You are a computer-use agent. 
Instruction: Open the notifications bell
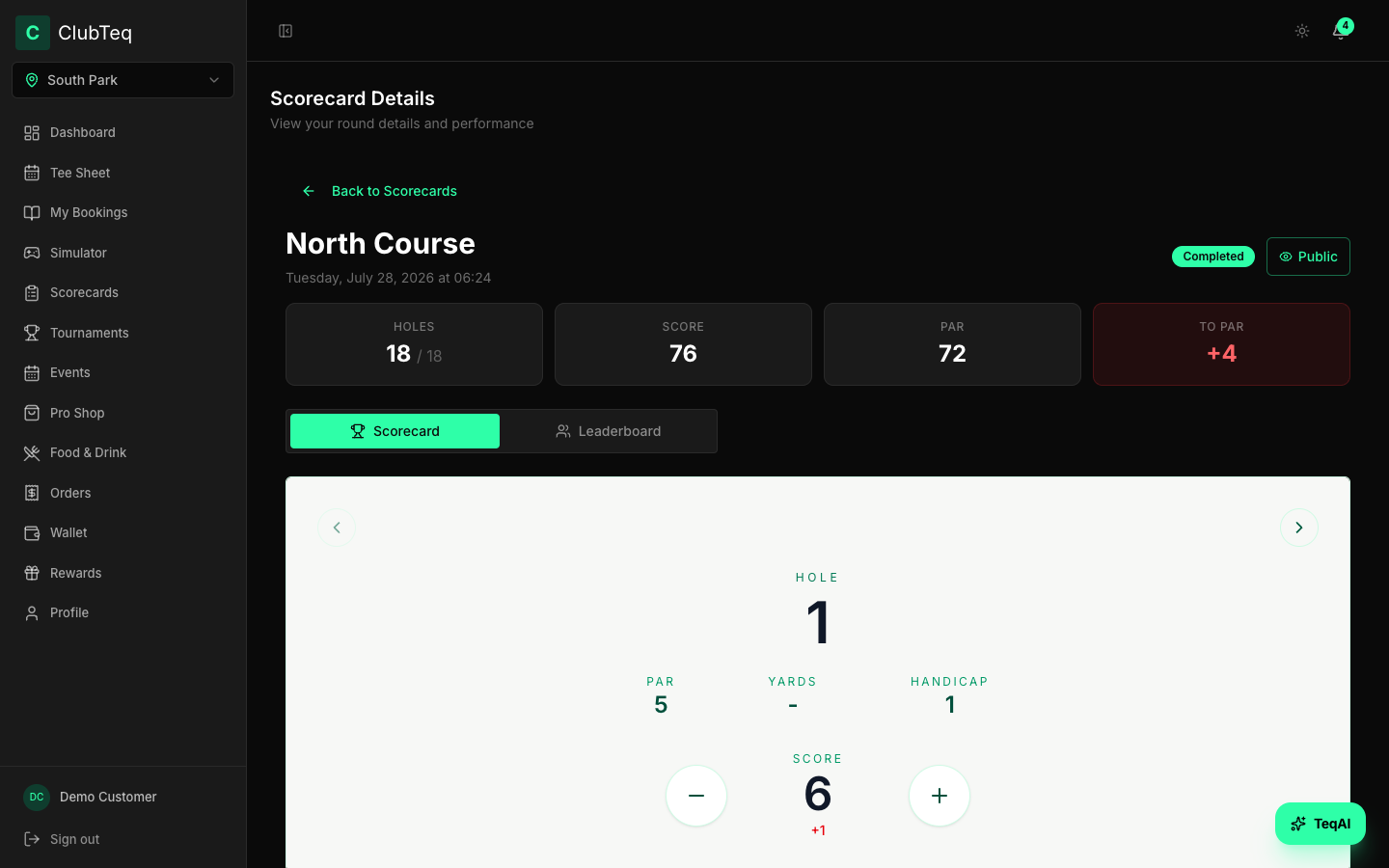click(x=1340, y=31)
